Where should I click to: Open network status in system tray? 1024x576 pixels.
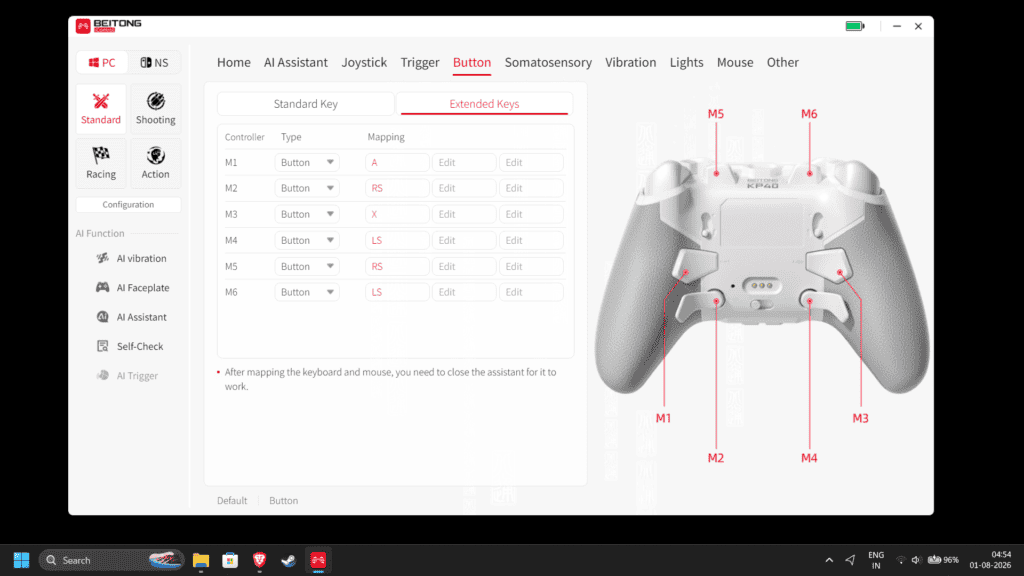point(900,560)
